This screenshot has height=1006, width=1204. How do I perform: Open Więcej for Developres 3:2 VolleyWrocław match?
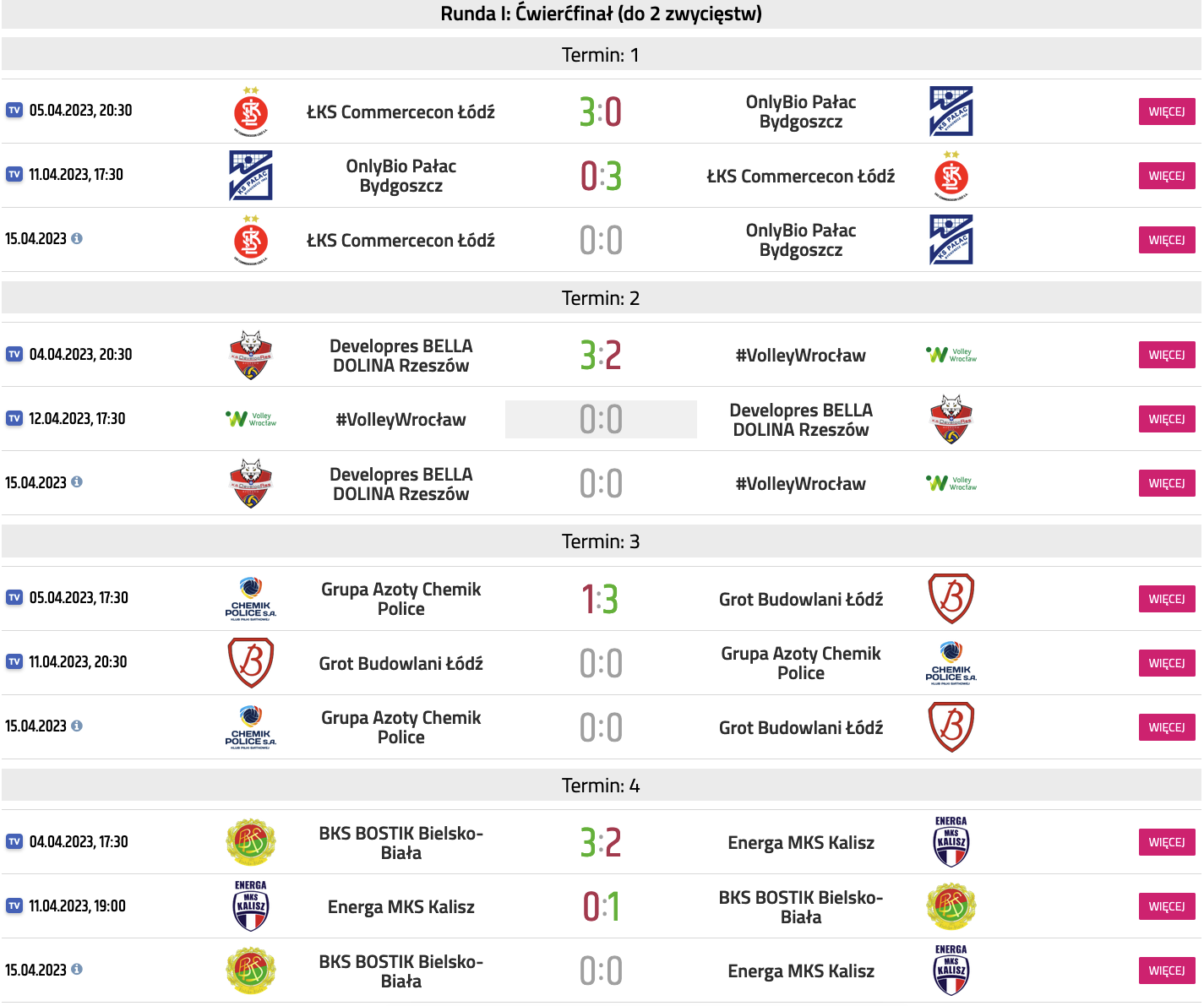1166,355
